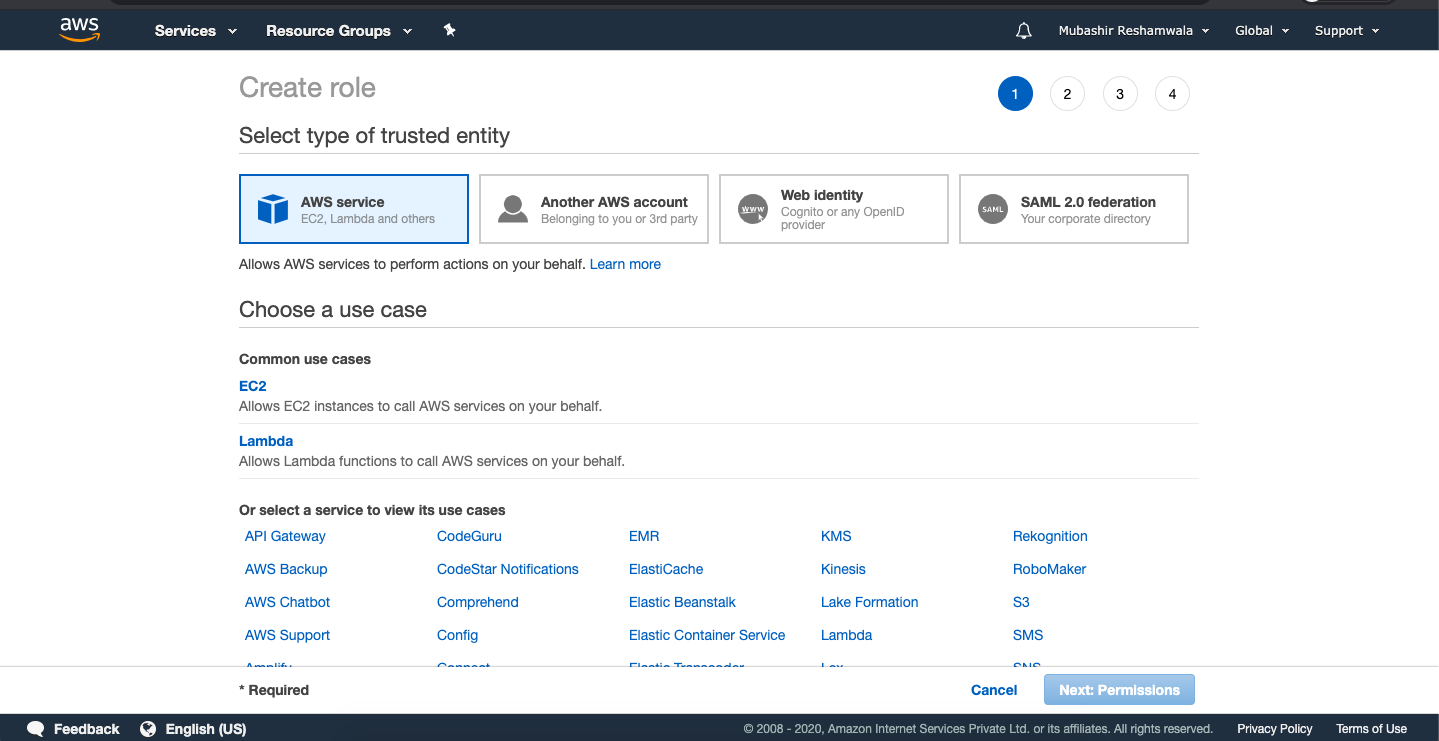Select Rekognition service
The width and height of the screenshot is (1439, 741).
coord(1050,536)
